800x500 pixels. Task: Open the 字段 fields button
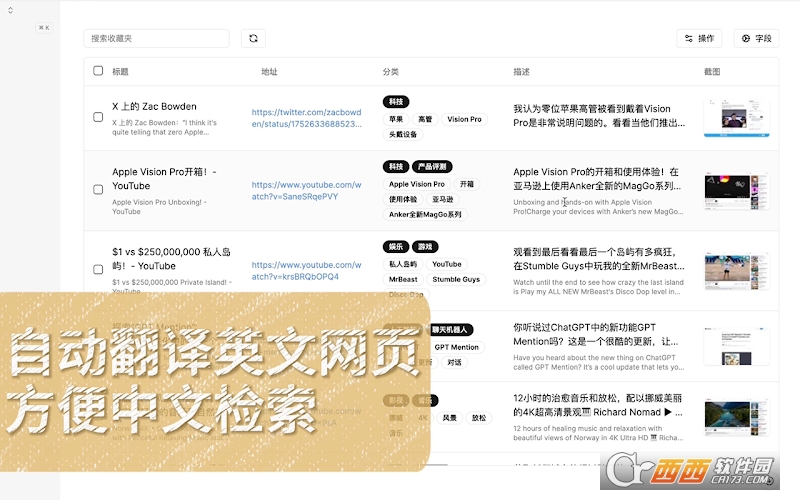tap(756, 38)
